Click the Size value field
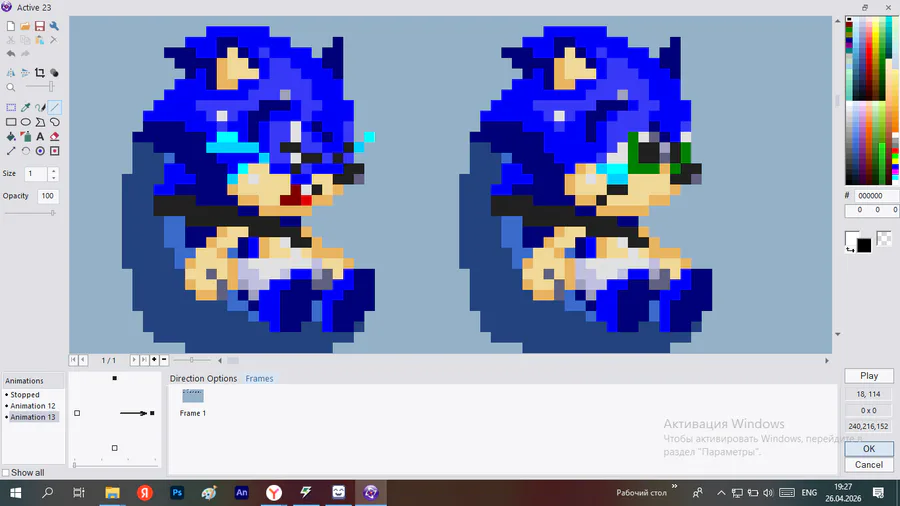The width and height of the screenshot is (900, 506). (36, 174)
